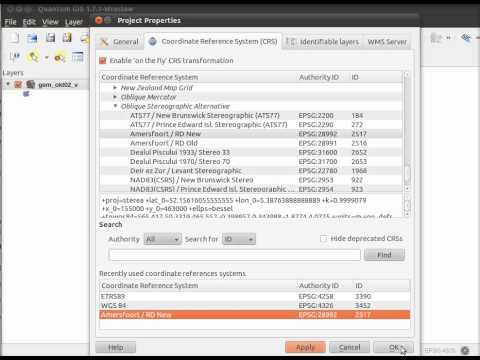Click Authority ID header in upper CRS table
This screenshot has height=360, width=480.
click(x=319, y=77)
